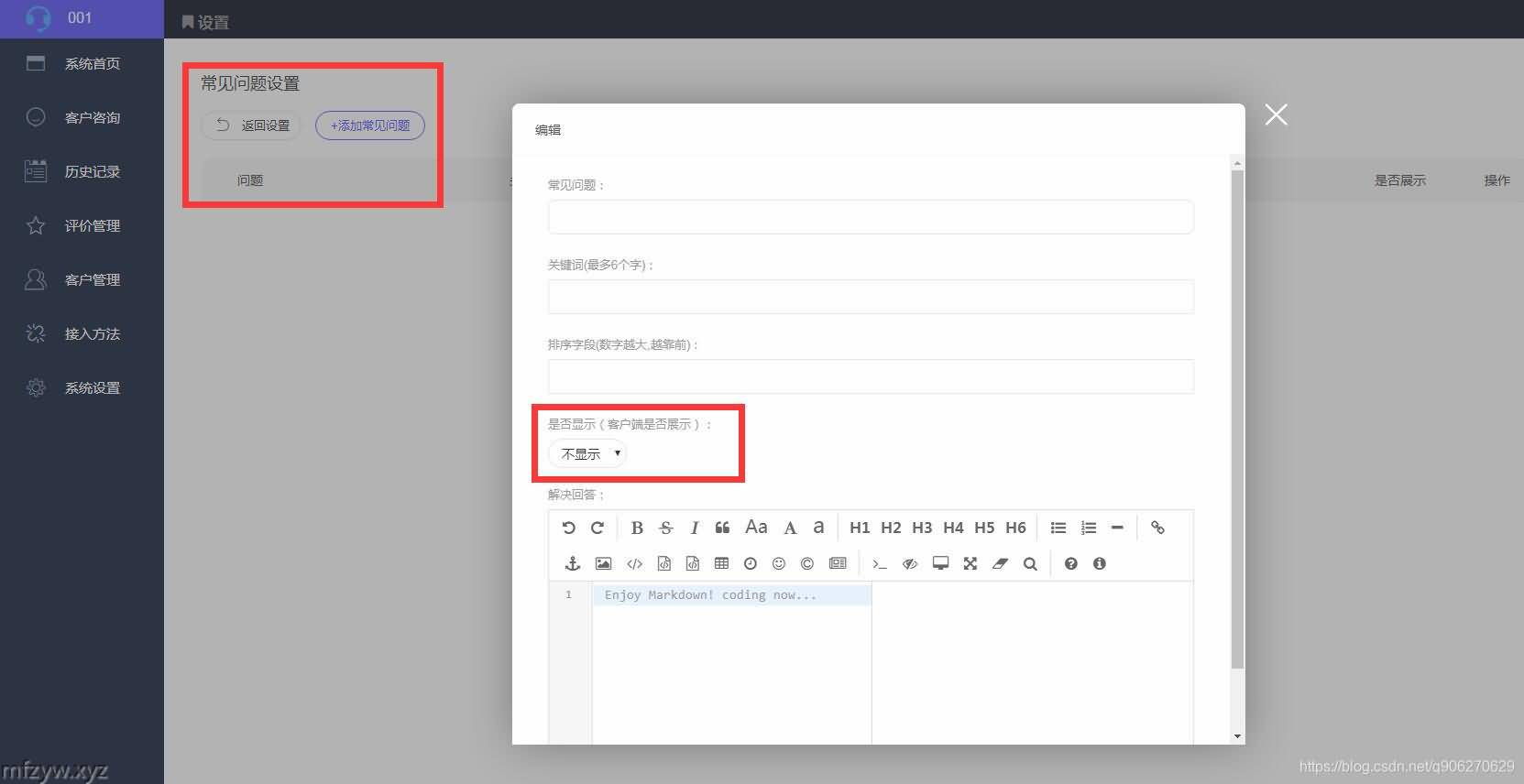Screen dimensions: 1524x784
Task: Open editor search with magnifier icon
Action: (1030, 563)
